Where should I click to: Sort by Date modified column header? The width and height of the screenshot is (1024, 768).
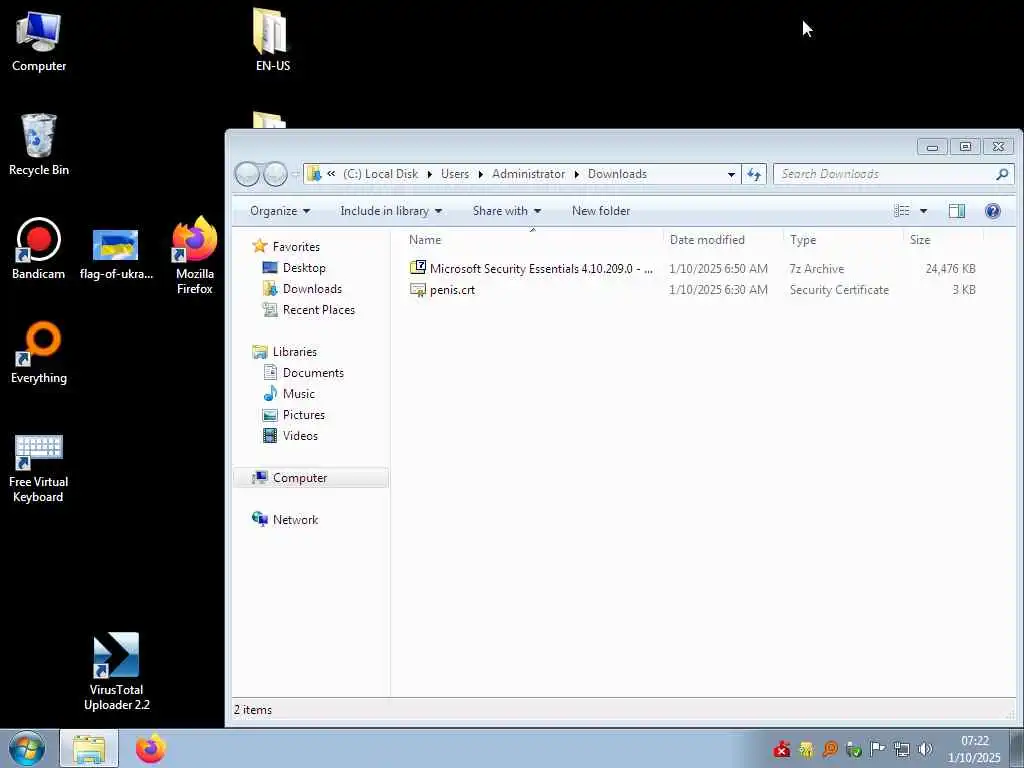pos(722,240)
